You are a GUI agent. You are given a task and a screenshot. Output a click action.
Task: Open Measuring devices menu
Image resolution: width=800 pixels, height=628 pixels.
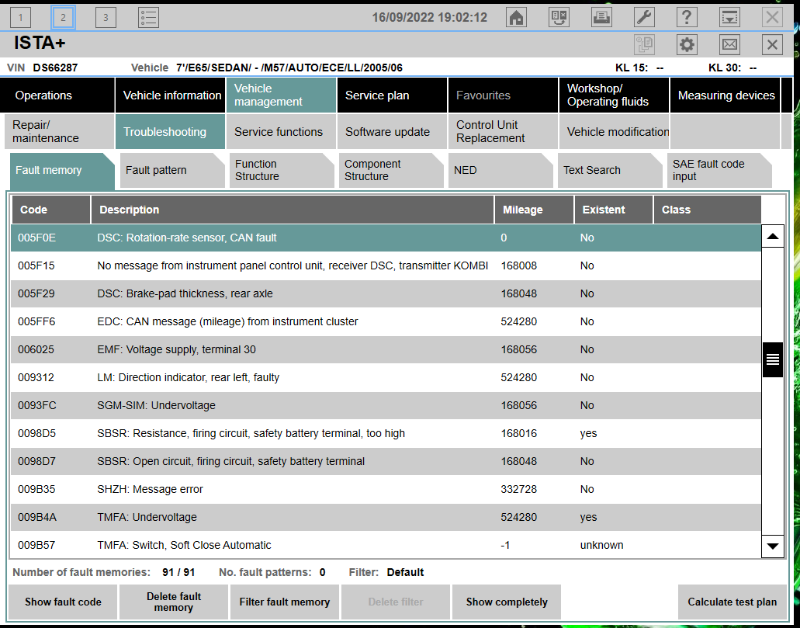(x=725, y=95)
